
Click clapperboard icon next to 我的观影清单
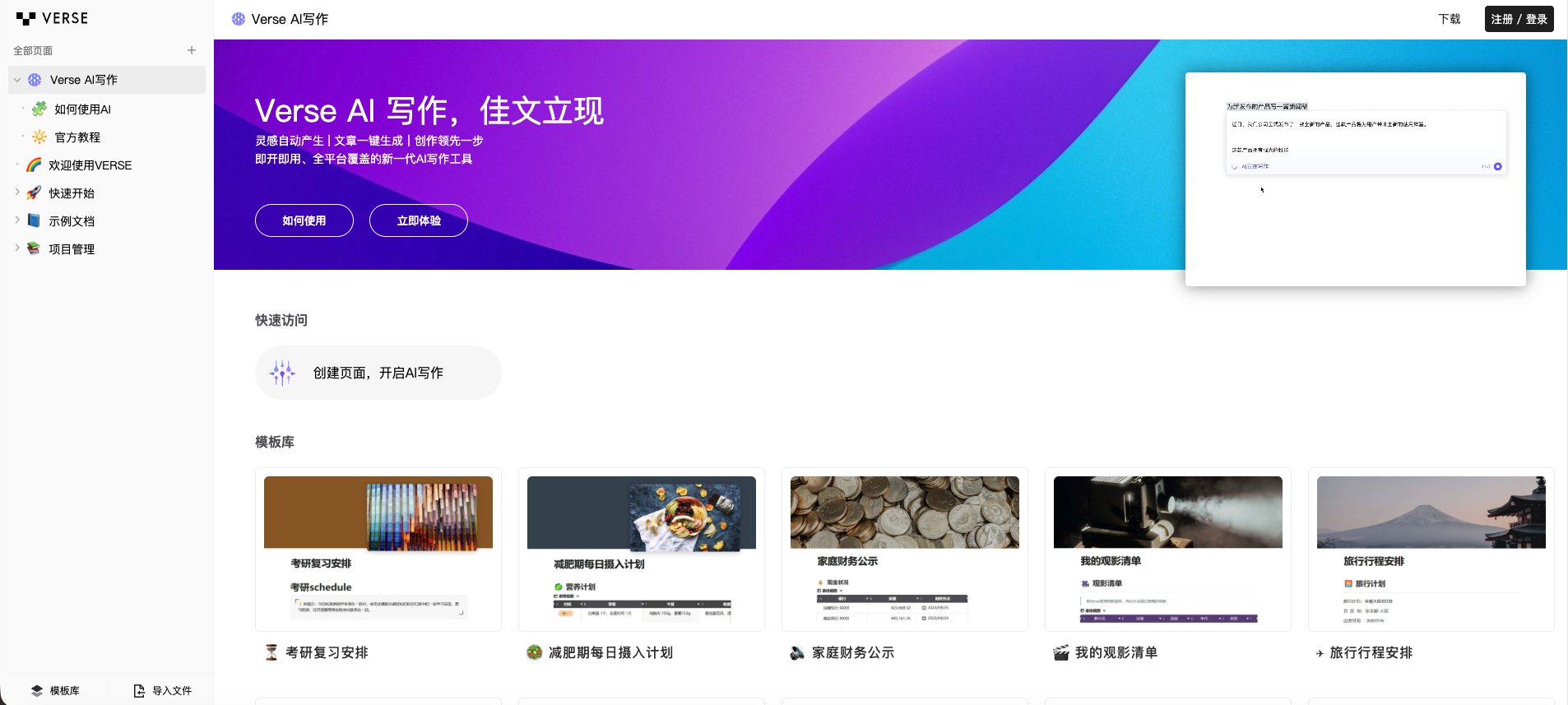tap(1061, 652)
